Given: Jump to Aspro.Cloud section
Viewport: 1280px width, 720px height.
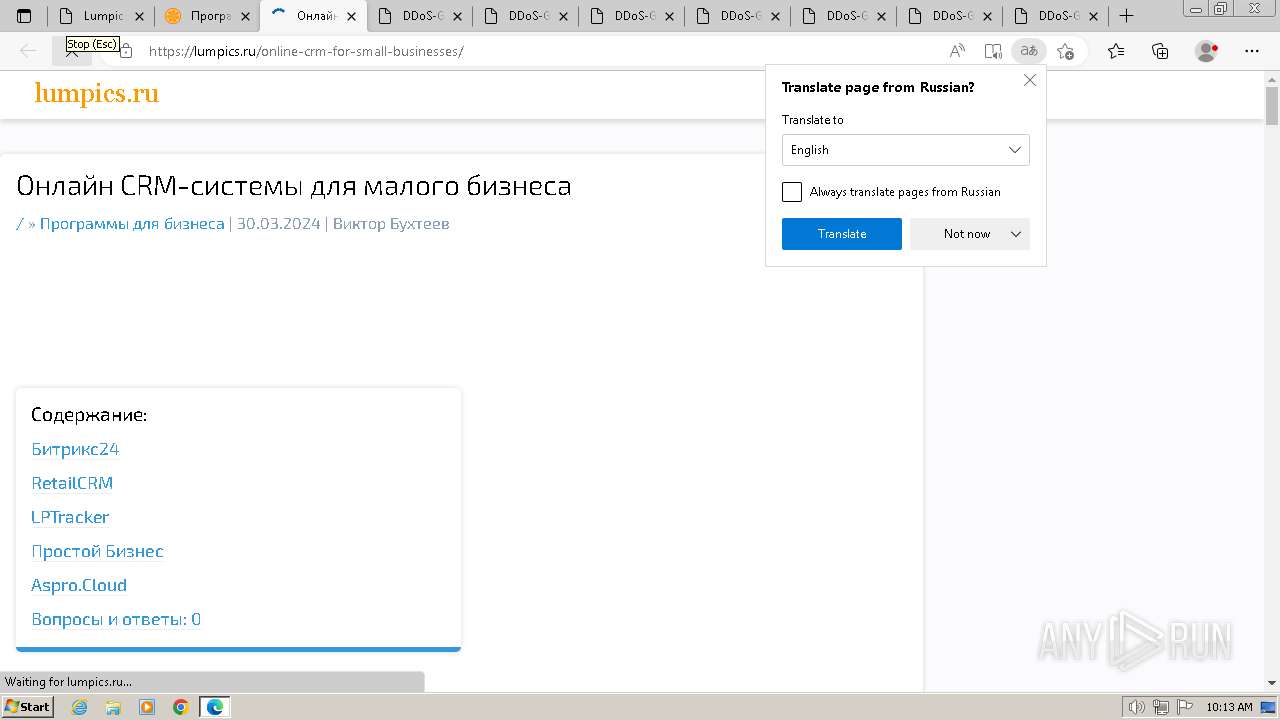Looking at the screenshot, I should [79, 585].
